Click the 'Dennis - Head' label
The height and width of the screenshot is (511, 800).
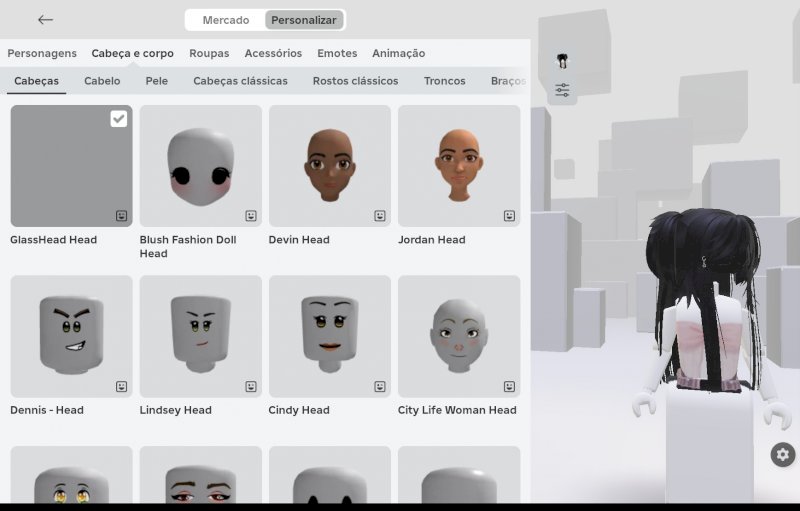click(x=47, y=410)
